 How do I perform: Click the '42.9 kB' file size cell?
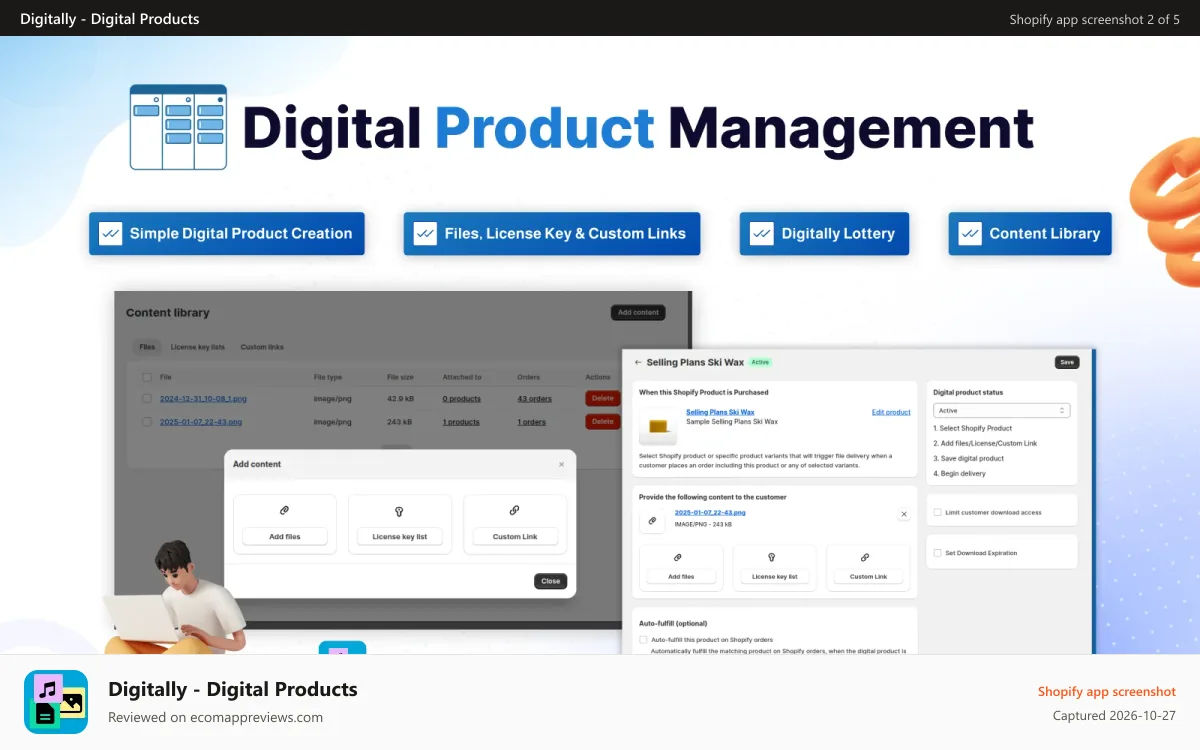(400, 398)
